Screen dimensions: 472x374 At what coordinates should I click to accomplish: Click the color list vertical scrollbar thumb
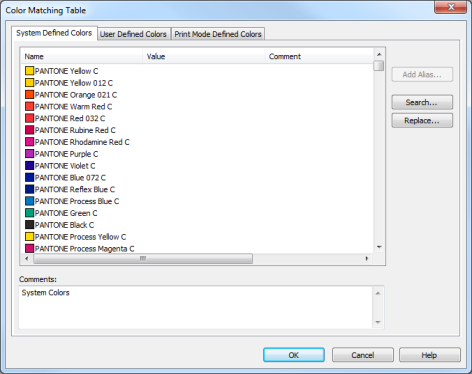coord(379,66)
